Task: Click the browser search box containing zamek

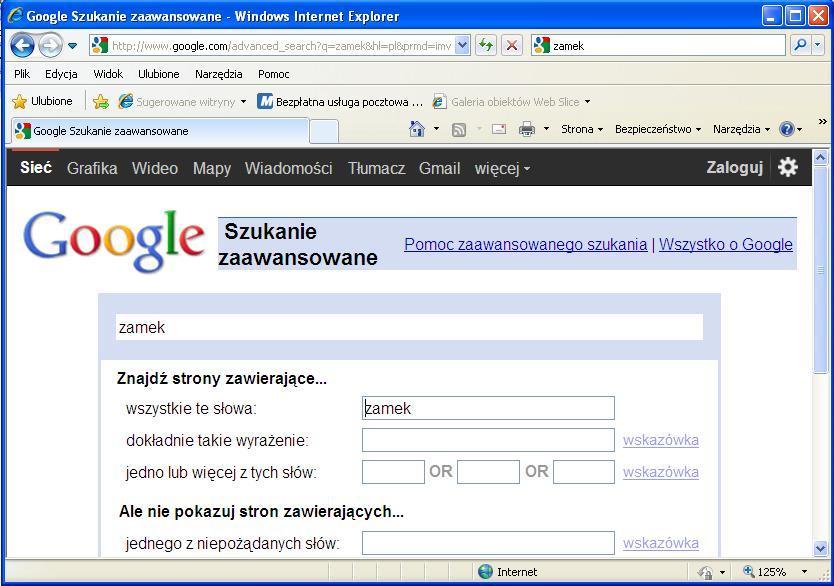Action: [x=658, y=46]
